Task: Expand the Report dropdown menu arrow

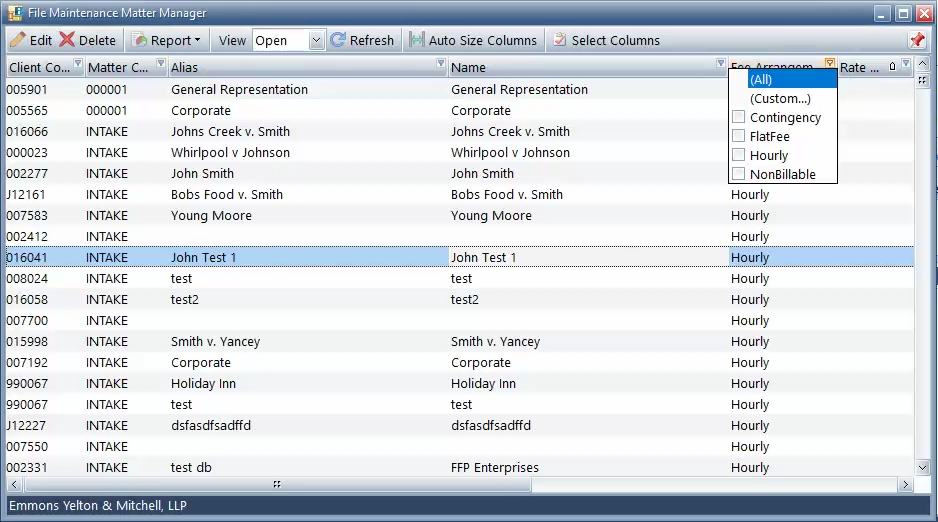Action: click(x=197, y=40)
